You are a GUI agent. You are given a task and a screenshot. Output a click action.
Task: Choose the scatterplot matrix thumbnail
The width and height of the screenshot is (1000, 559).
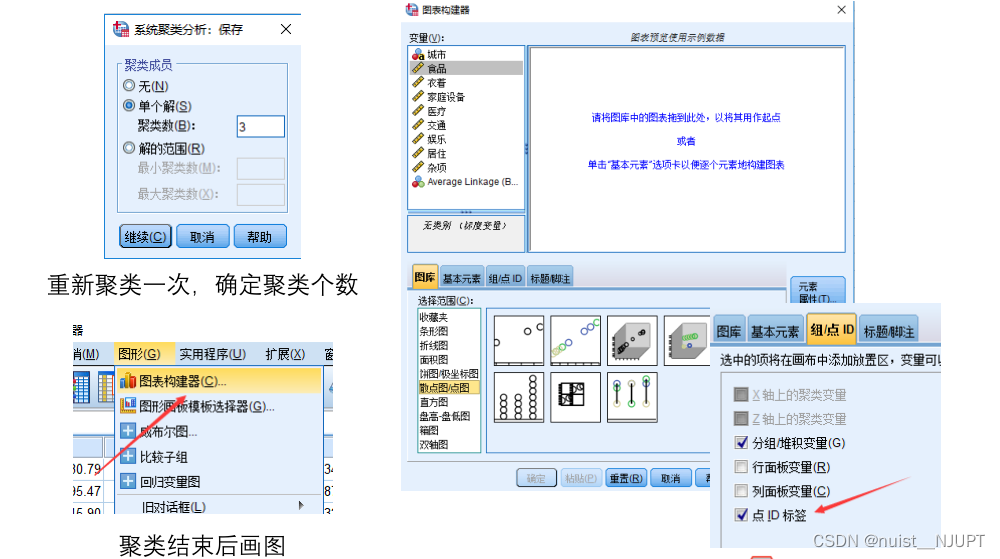575,397
